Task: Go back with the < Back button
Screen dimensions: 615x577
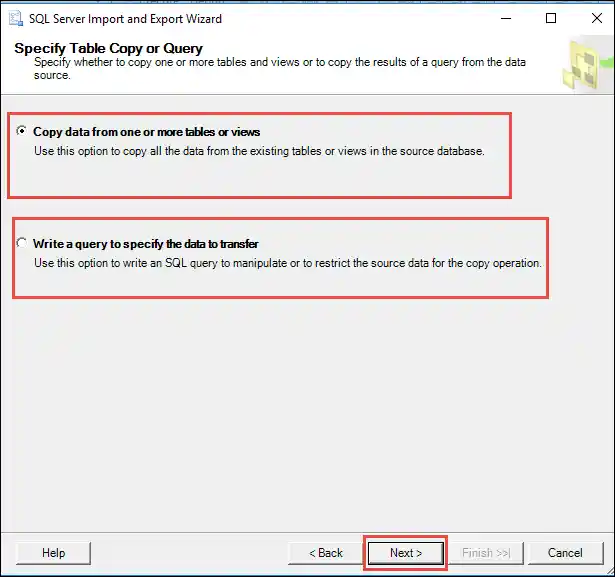Action: (326, 553)
